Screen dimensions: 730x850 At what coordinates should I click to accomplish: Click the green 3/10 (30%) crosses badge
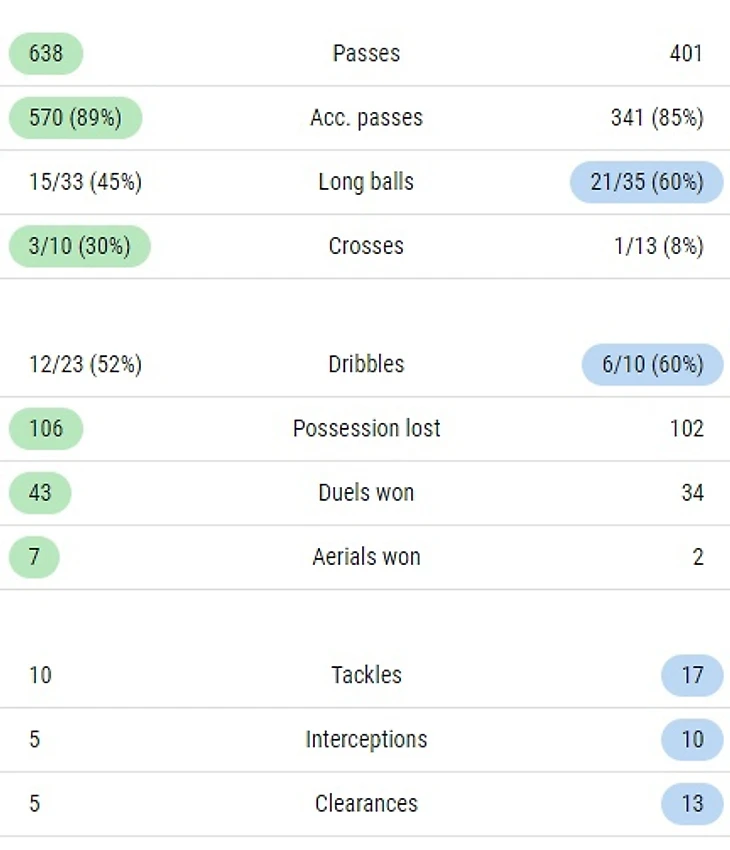coord(80,246)
